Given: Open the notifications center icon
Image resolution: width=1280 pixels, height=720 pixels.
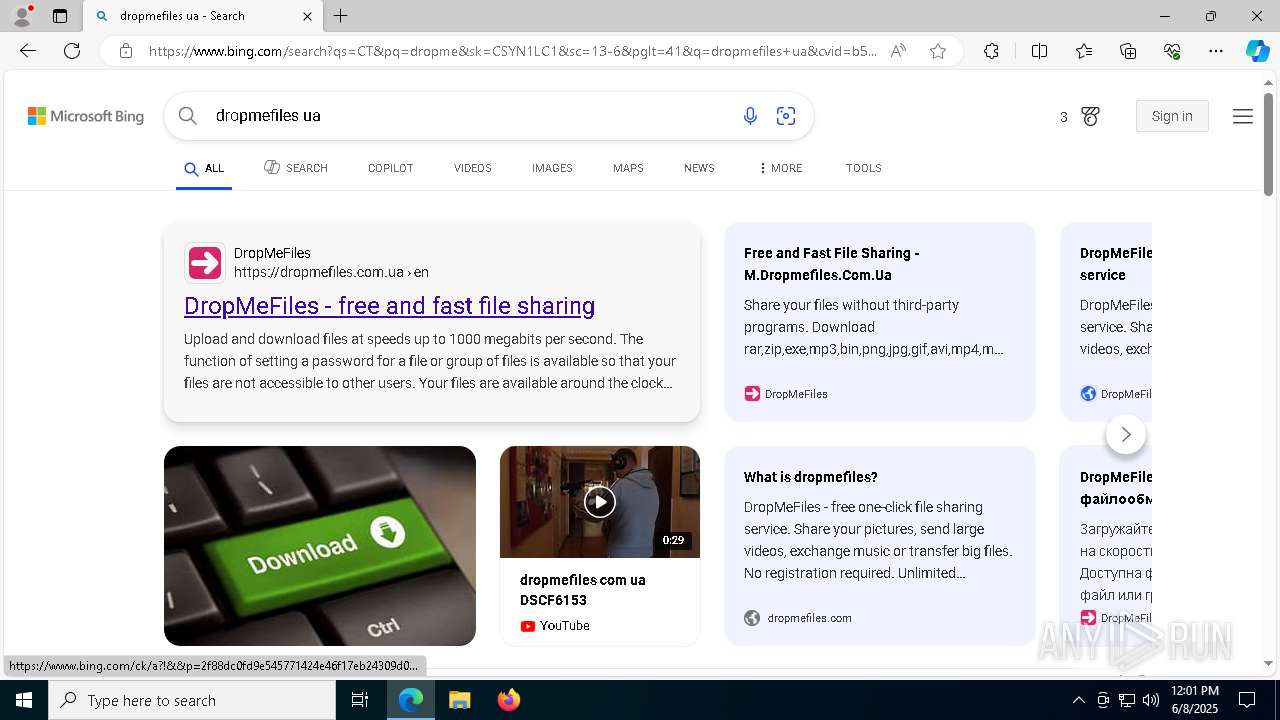Looking at the screenshot, I should pyautogui.click(x=1247, y=700).
